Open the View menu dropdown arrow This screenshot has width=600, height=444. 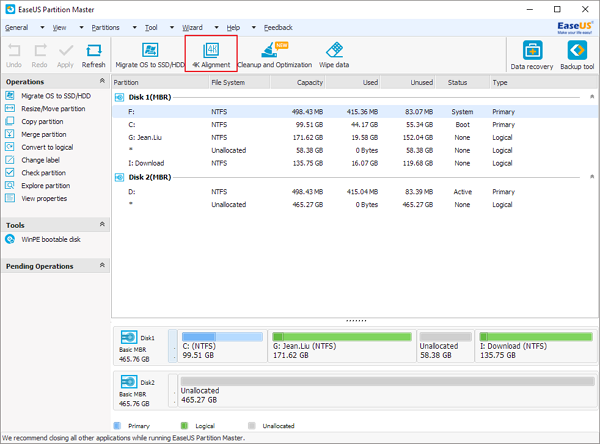click(x=82, y=28)
